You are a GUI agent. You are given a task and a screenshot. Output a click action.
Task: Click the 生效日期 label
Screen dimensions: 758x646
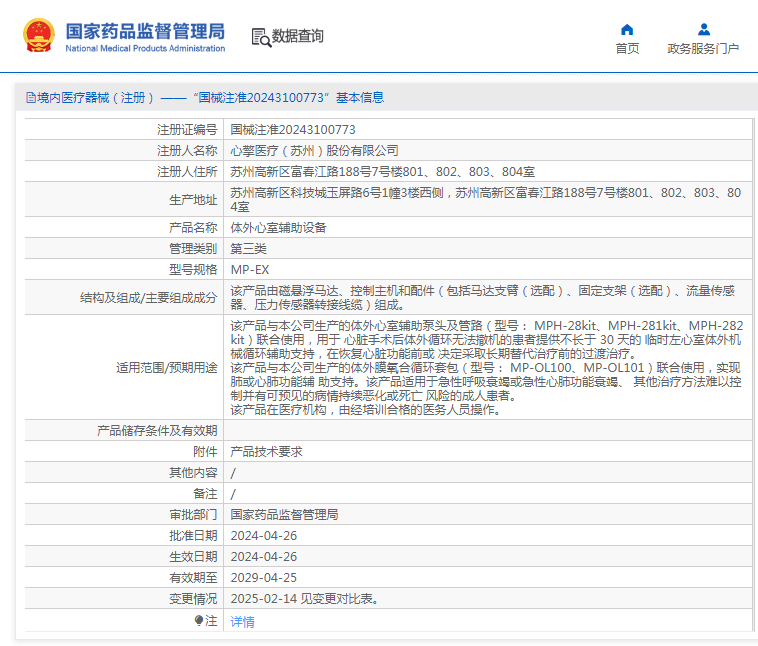coord(193,557)
